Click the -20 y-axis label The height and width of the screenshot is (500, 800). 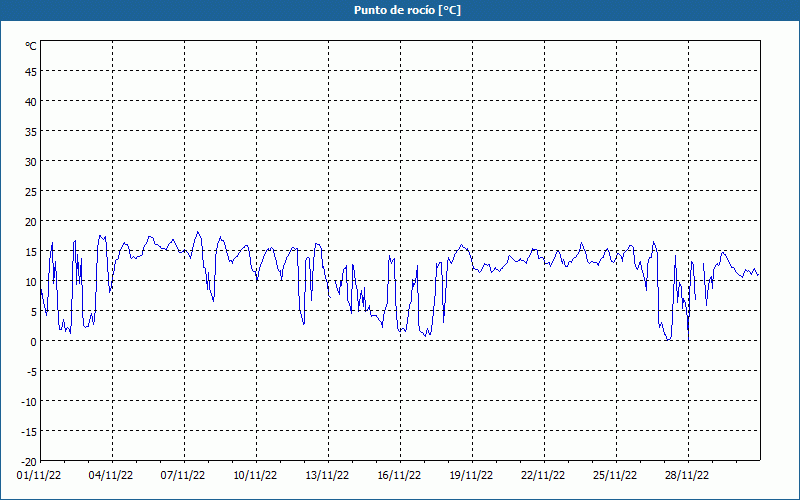click(29, 462)
